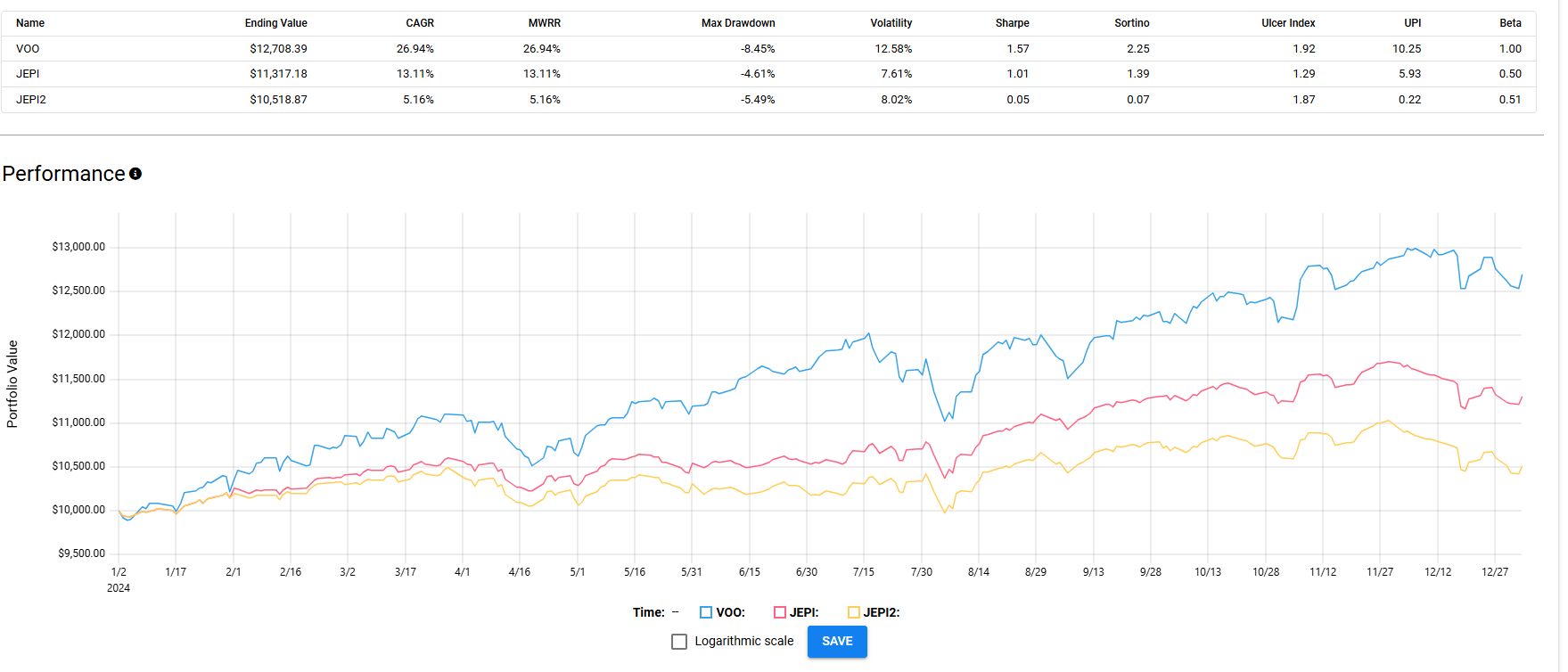Click the Performance heading

pyautogui.click(x=64, y=174)
